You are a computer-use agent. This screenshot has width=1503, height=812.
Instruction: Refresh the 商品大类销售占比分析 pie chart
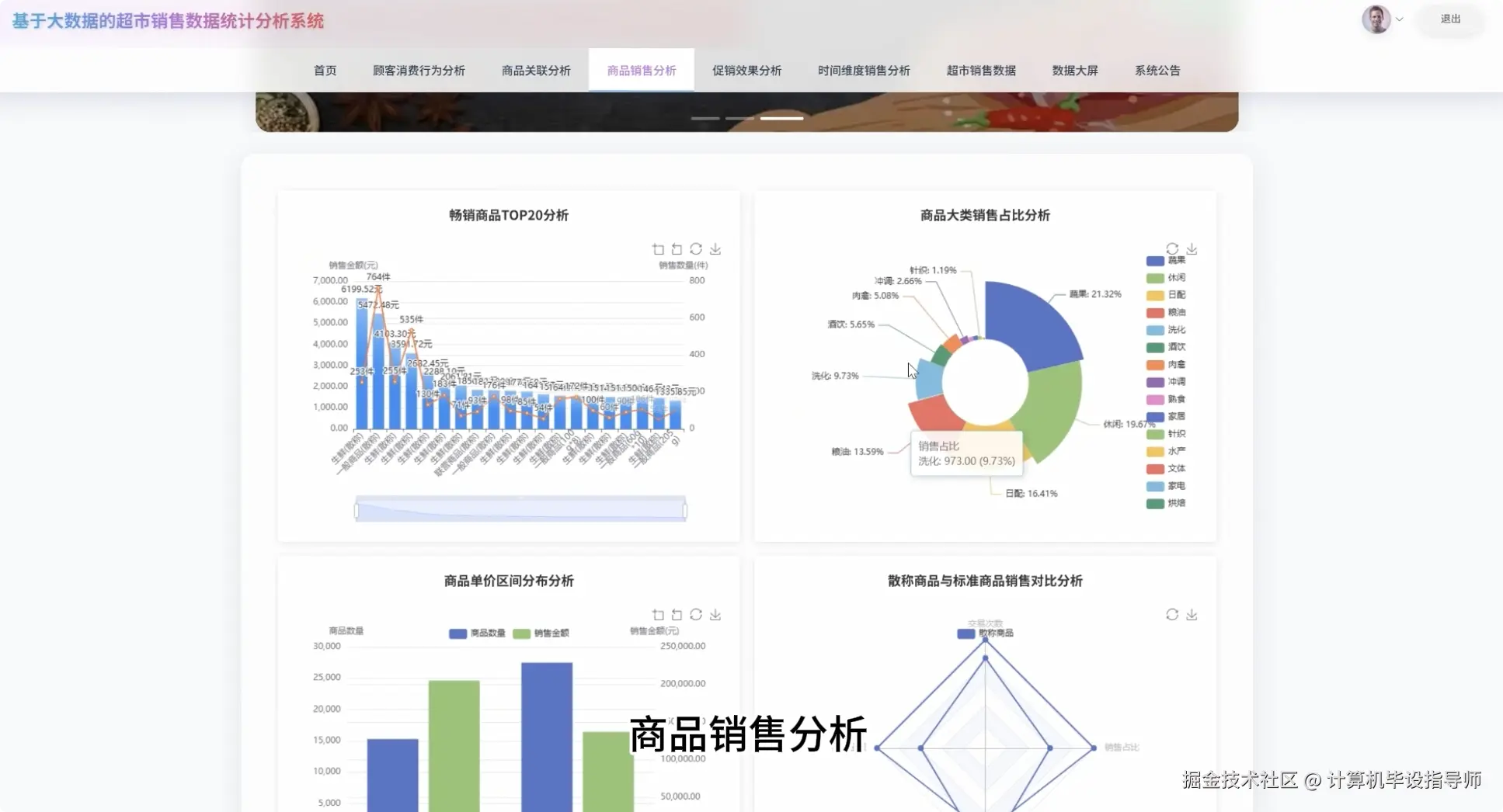pos(1172,248)
